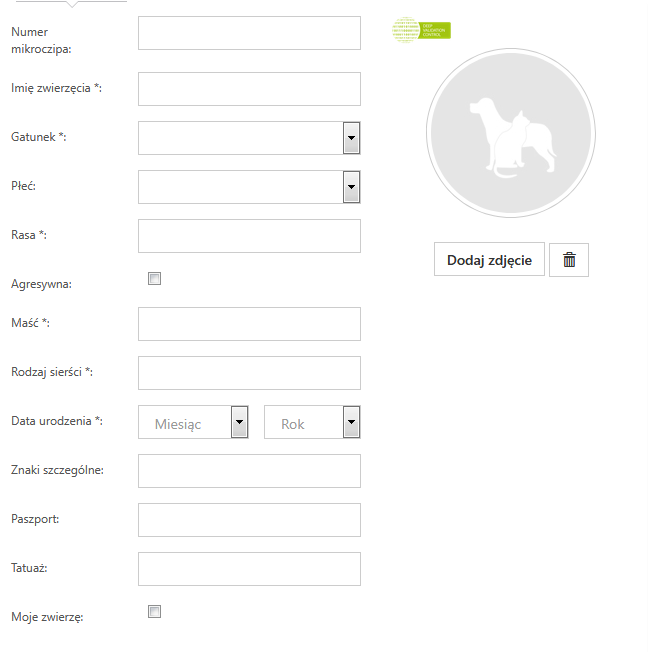662x652 pixels.
Task: Enable the Moje zwierzę checkbox
Action: coord(154,612)
